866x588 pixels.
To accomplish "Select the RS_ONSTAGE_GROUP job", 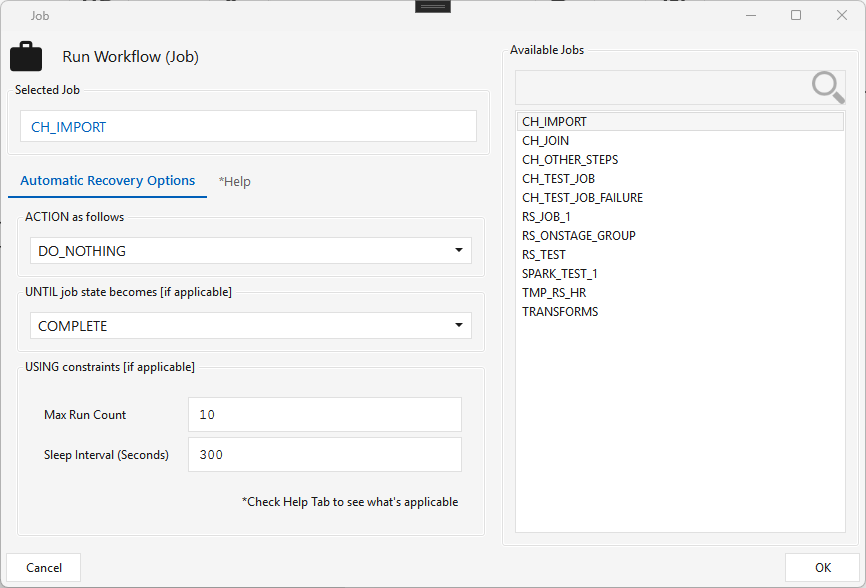I will (x=680, y=236).
